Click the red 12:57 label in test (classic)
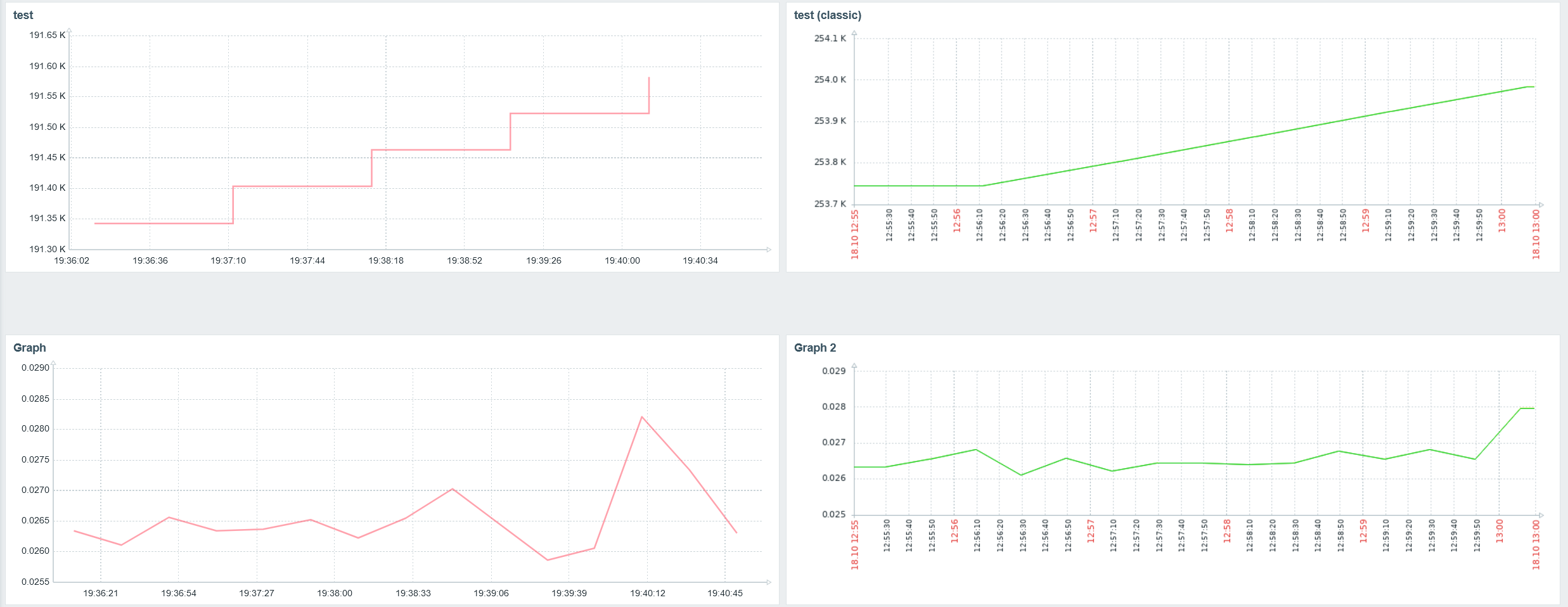 tap(1093, 221)
